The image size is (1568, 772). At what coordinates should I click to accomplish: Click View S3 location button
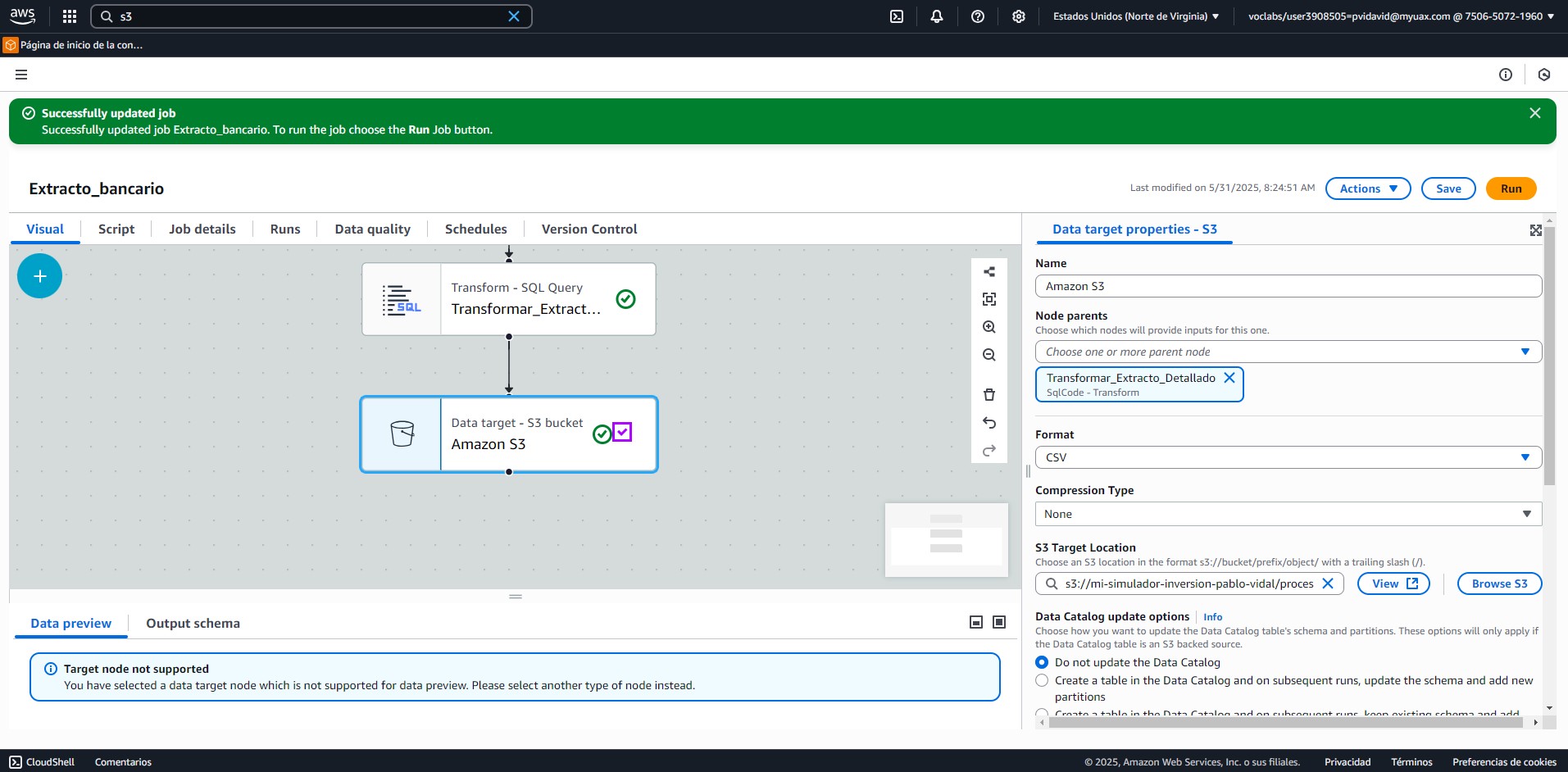(1393, 584)
